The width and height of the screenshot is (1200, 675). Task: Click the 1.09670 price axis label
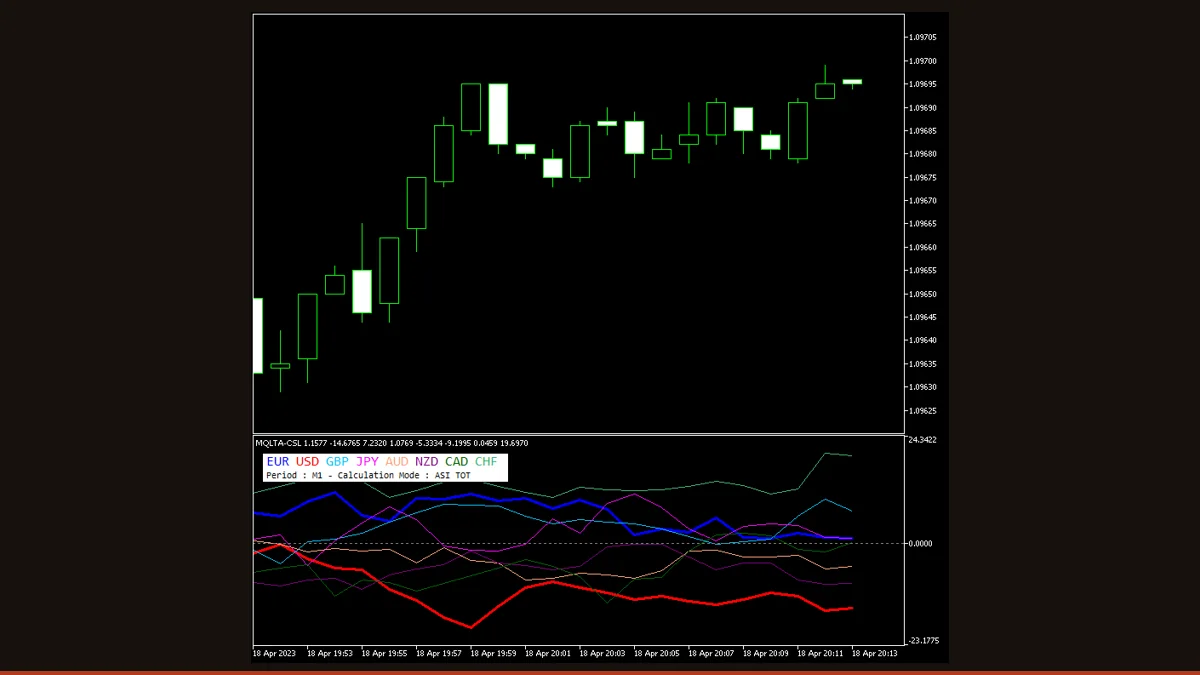click(x=923, y=200)
